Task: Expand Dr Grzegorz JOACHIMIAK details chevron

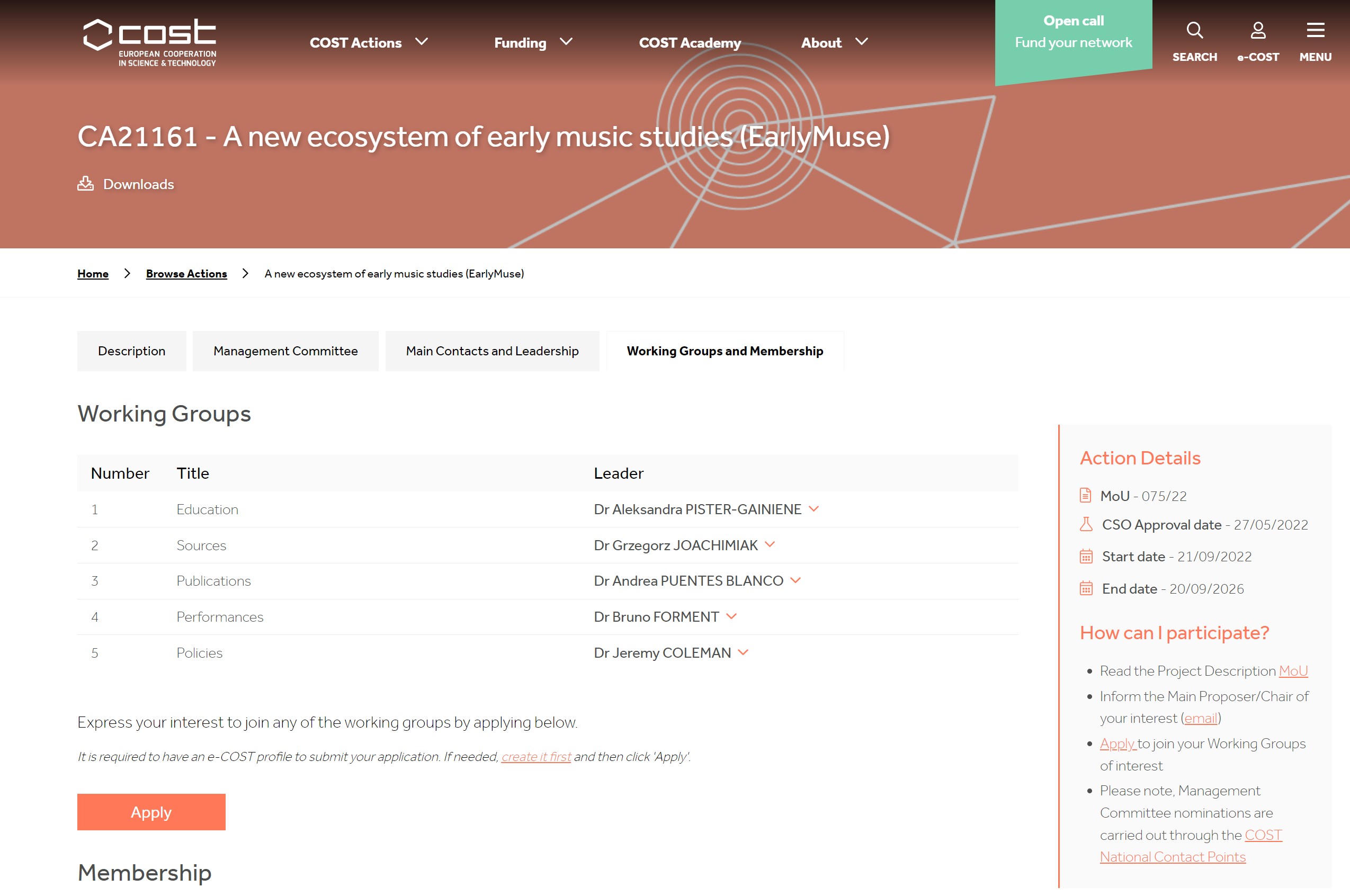Action: point(770,544)
